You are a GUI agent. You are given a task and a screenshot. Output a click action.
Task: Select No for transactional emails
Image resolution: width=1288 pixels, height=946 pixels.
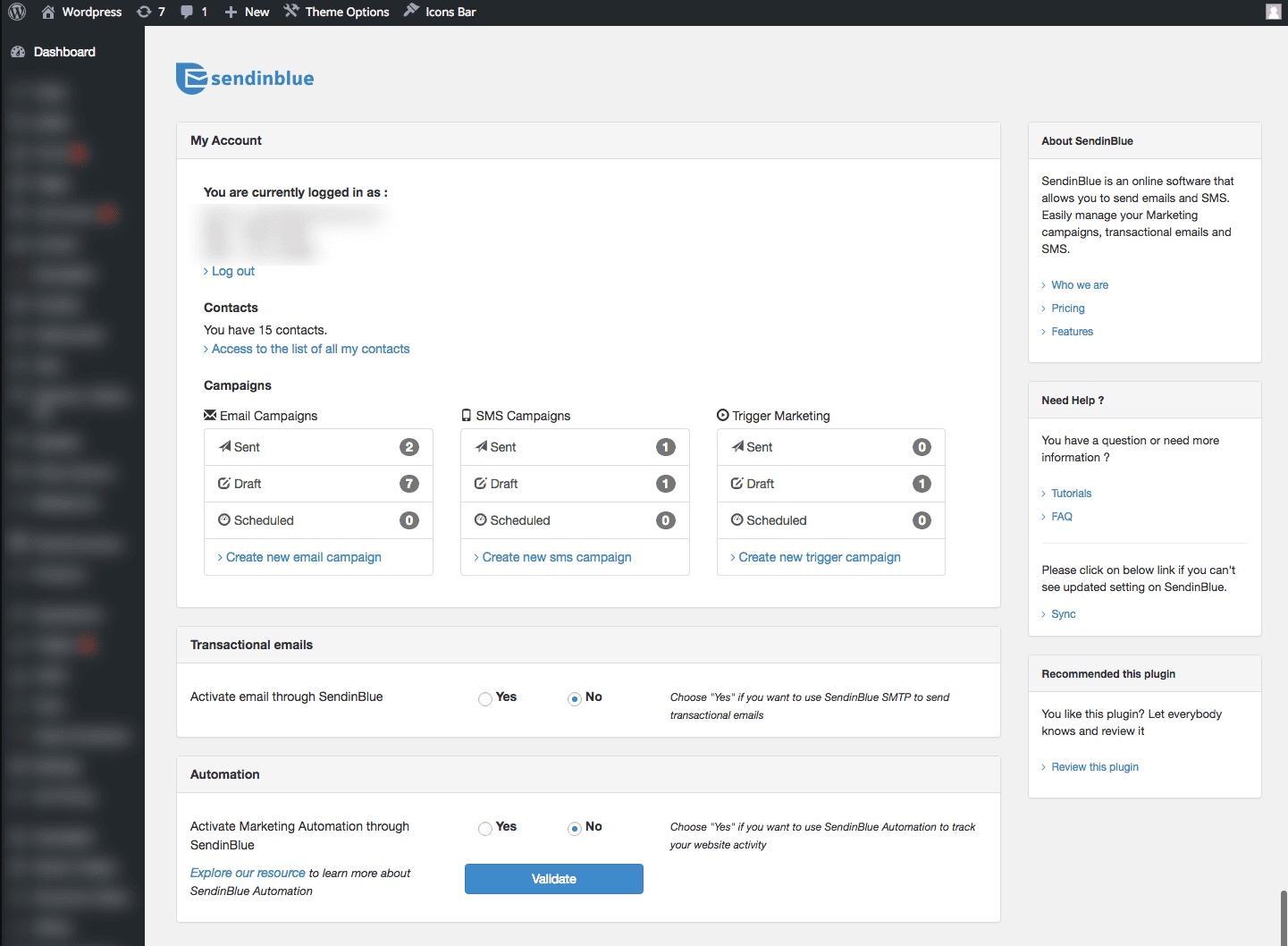[574, 698]
